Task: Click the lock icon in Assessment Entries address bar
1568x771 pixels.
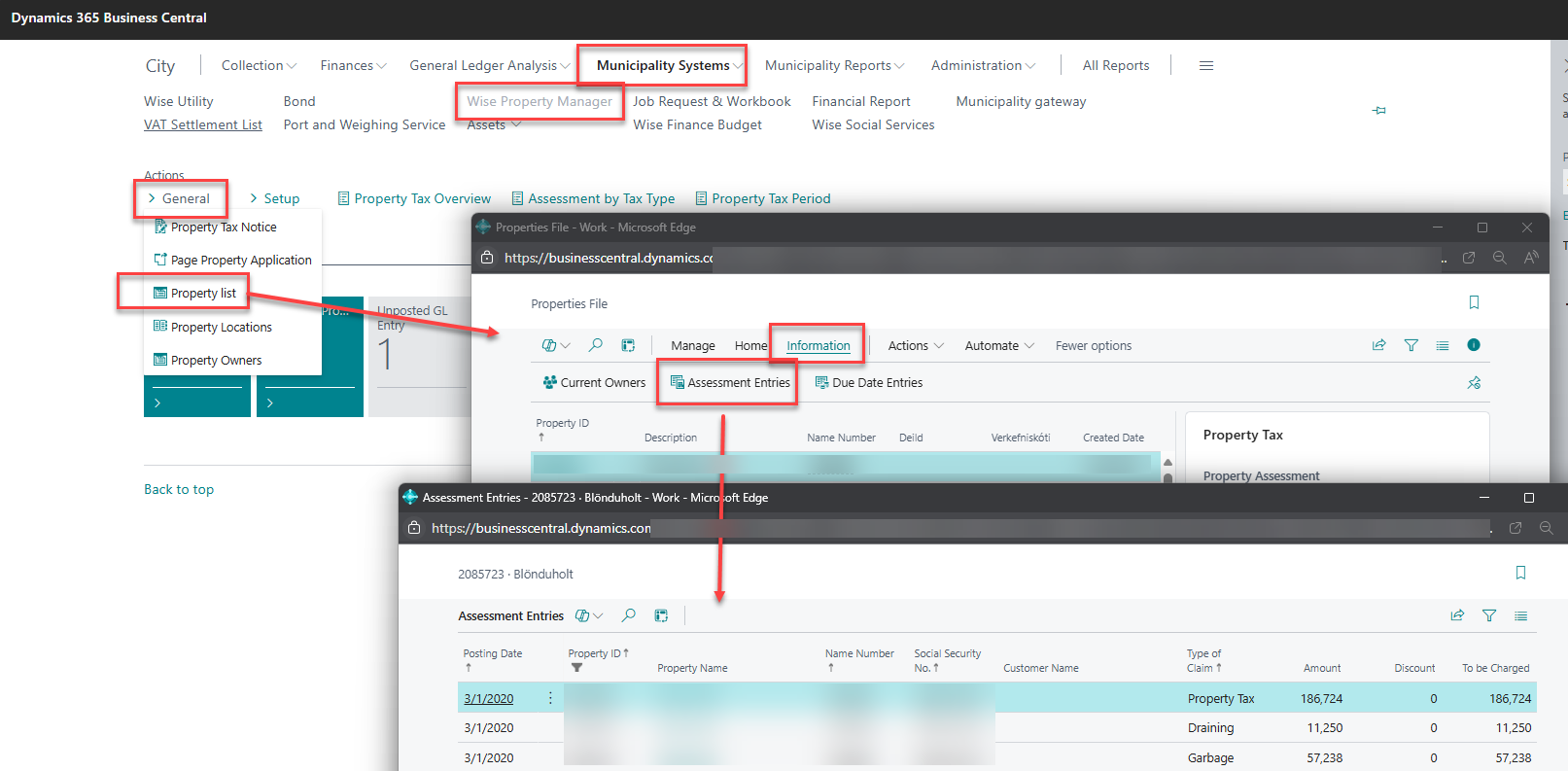Action: (414, 528)
